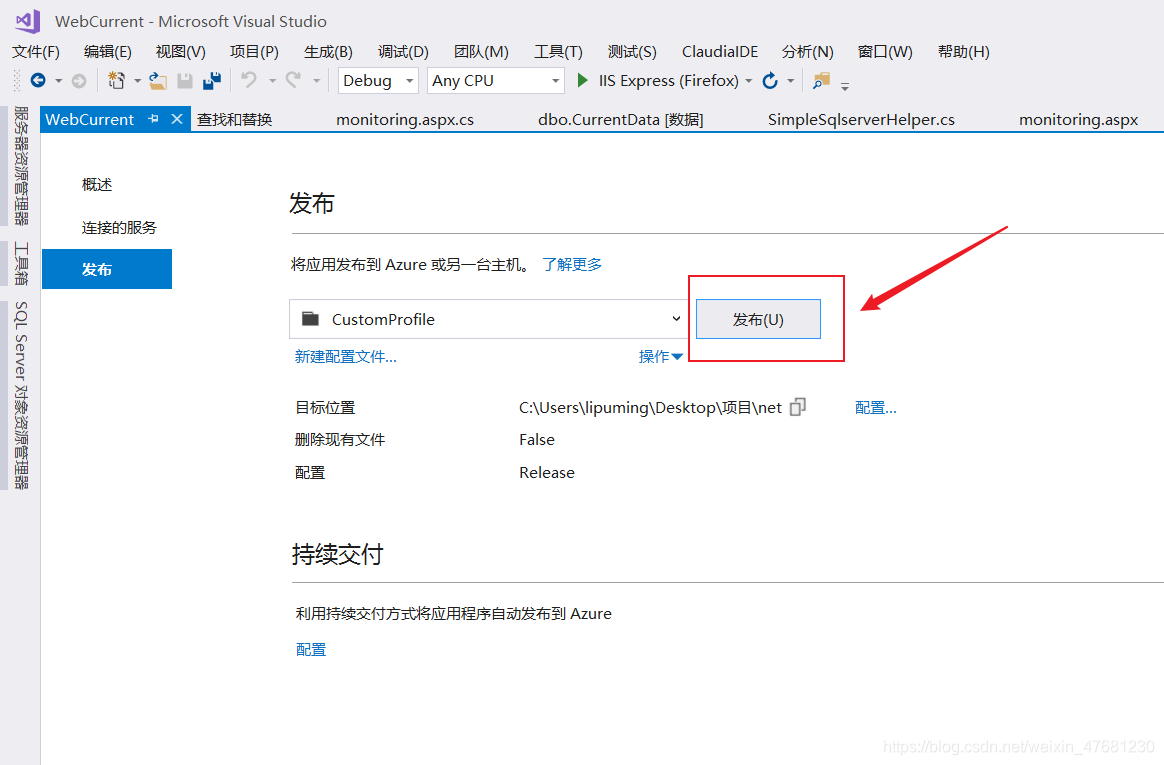Click the 配置... link beside target location
1164x765 pixels.
[x=875, y=407]
